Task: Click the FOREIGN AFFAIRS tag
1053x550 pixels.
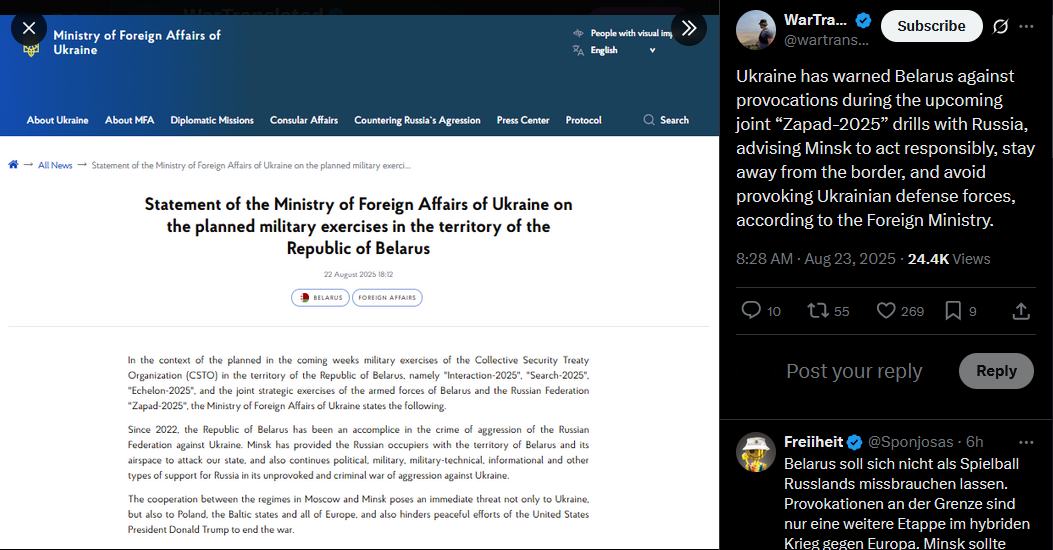Action: coord(387,297)
